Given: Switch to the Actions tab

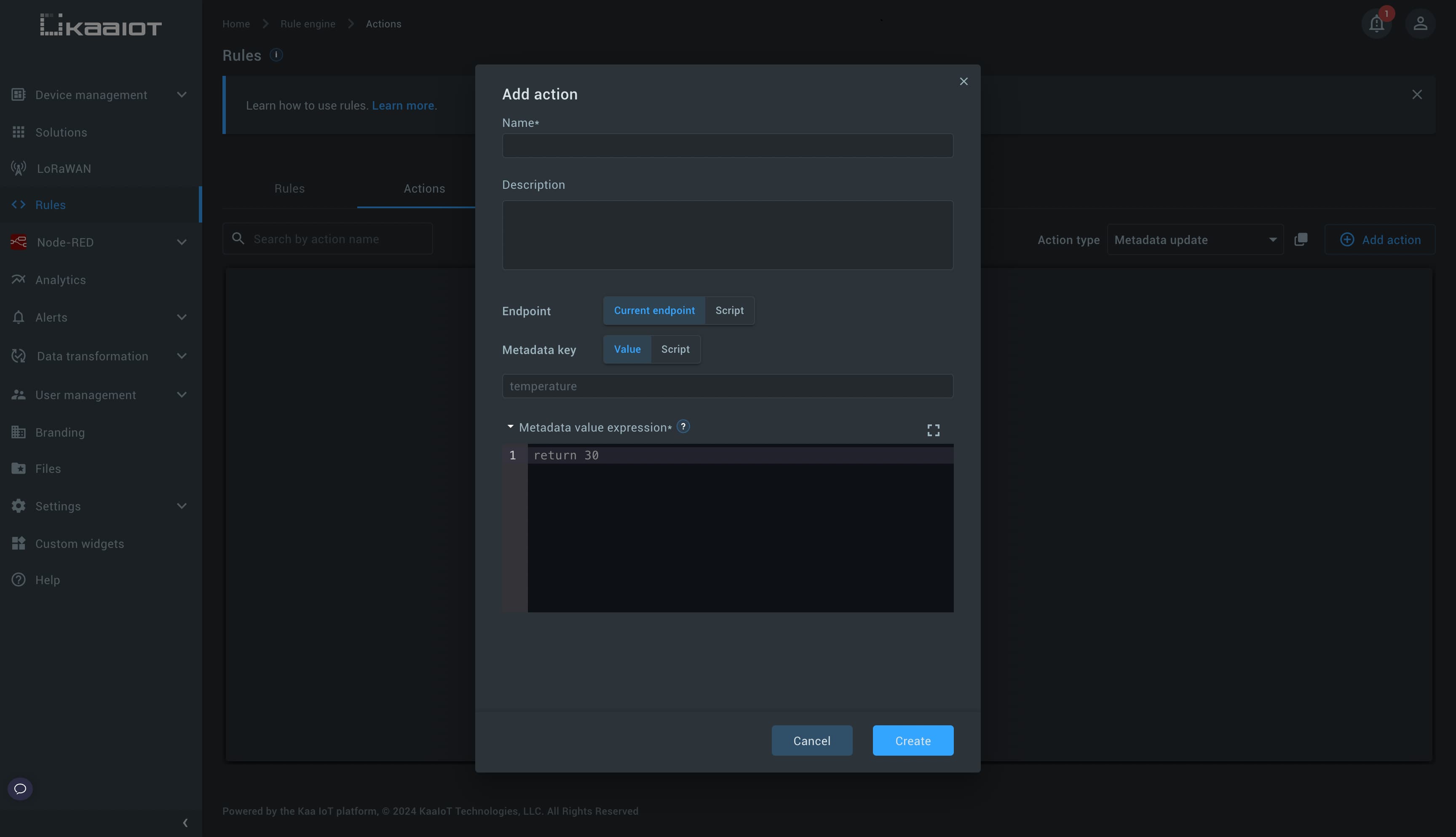Looking at the screenshot, I should click(424, 188).
